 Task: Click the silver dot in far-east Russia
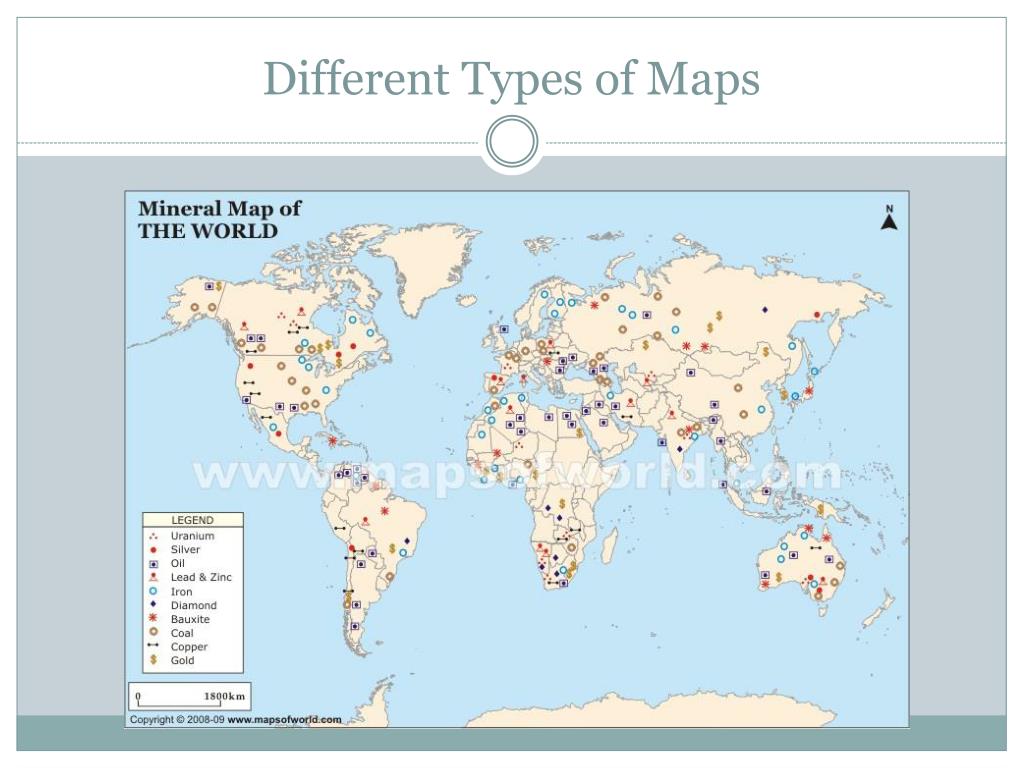click(817, 315)
